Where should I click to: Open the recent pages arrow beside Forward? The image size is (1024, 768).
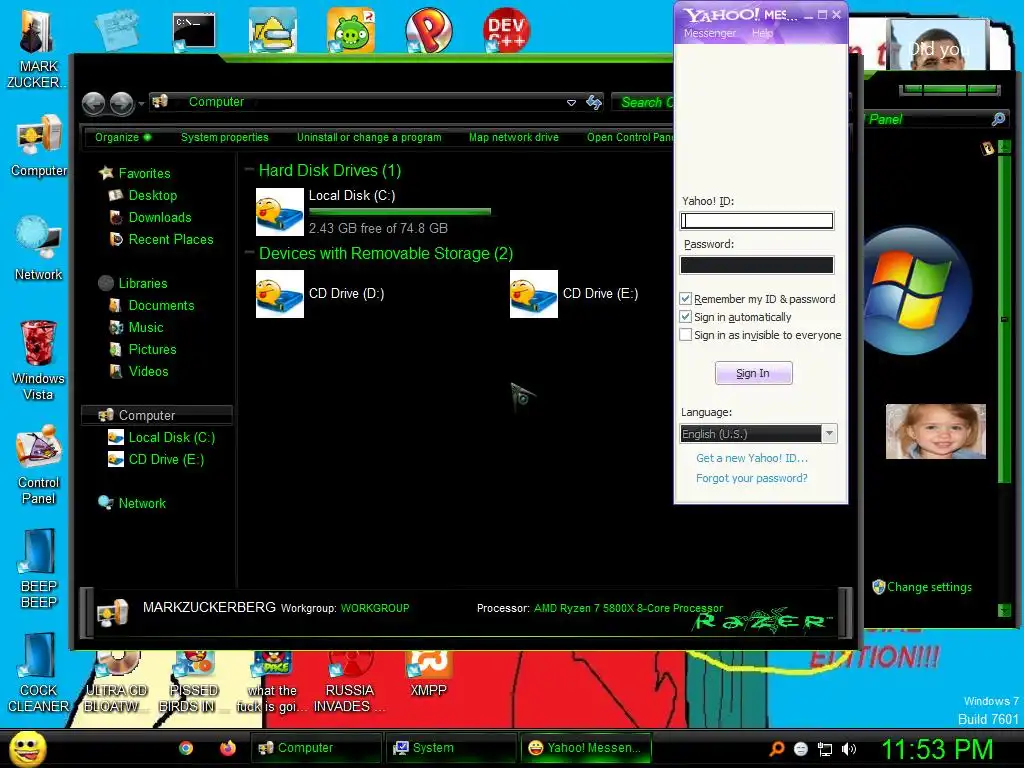[141, 103]
